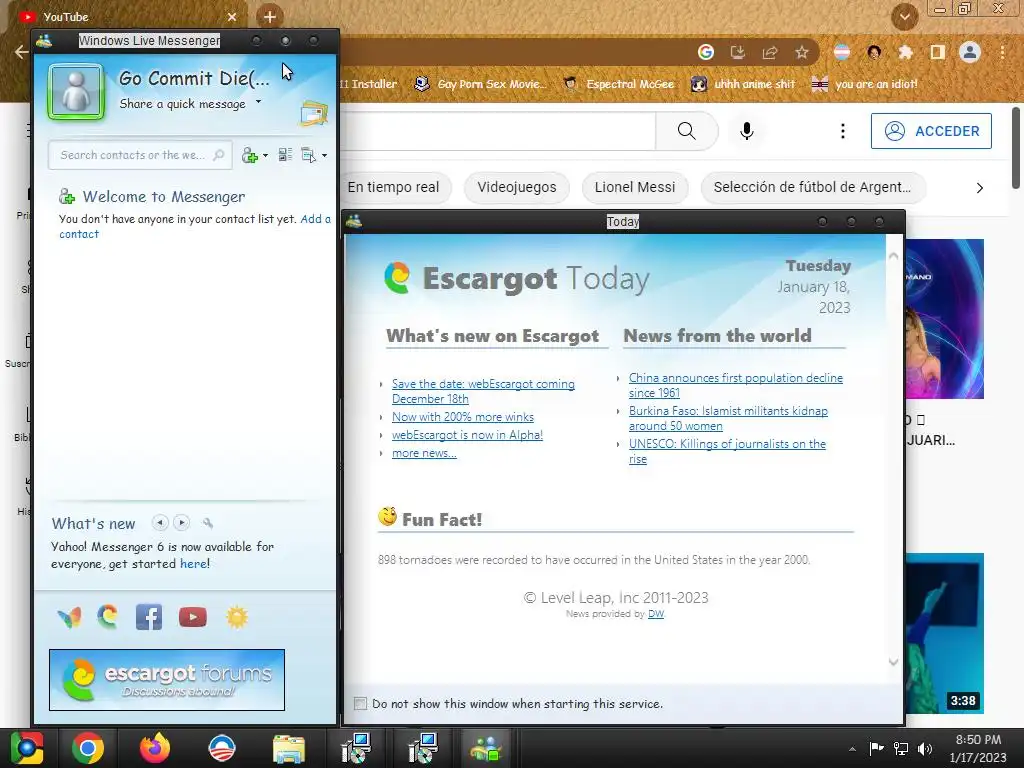1024x768 pixels.
Task: Open the Facebook icon in Messenger
Action: tap(149, 617)
